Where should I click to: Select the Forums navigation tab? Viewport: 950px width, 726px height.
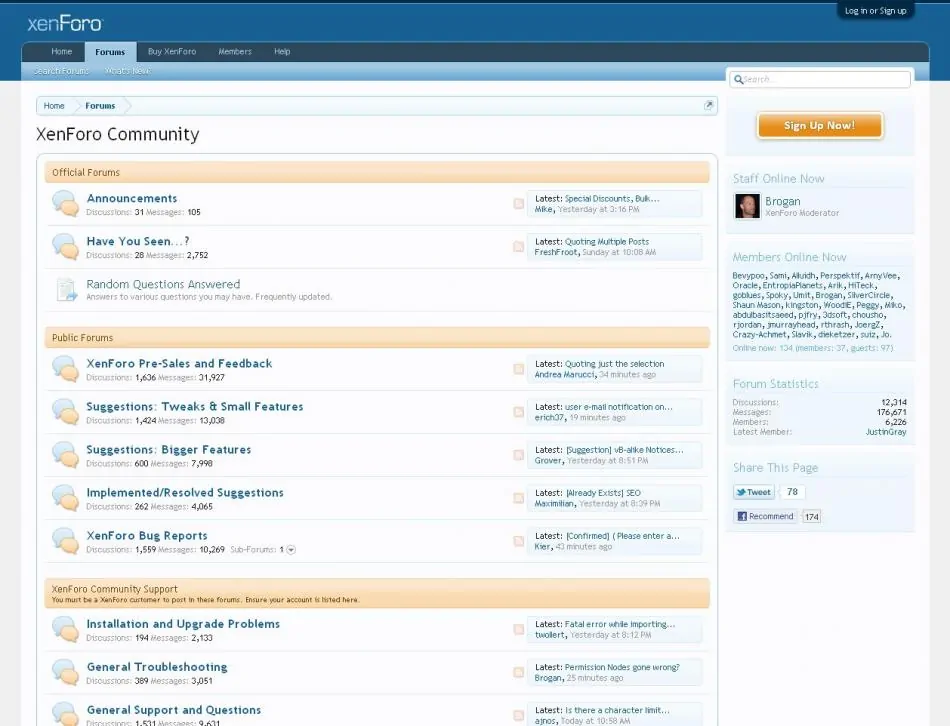(110, 52)
